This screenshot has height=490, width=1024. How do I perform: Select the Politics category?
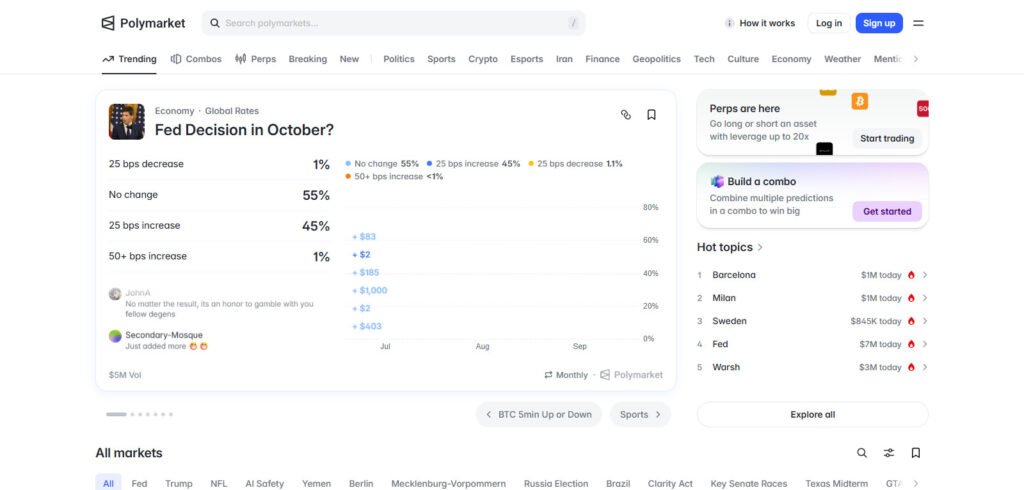399,59
